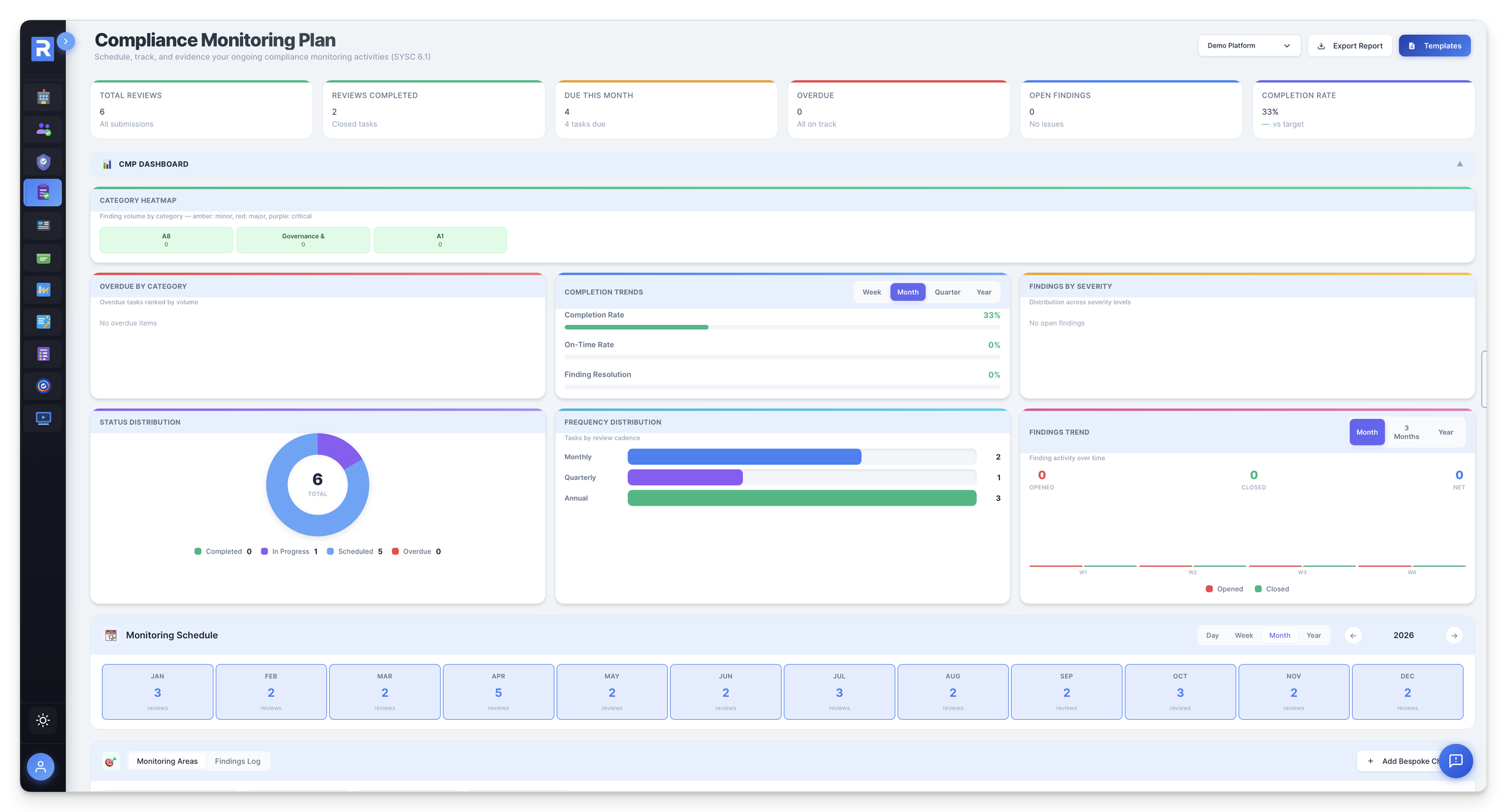Collapse the CMP Dashboard section
This screenshot has height=812, width=1507.
1459,164
